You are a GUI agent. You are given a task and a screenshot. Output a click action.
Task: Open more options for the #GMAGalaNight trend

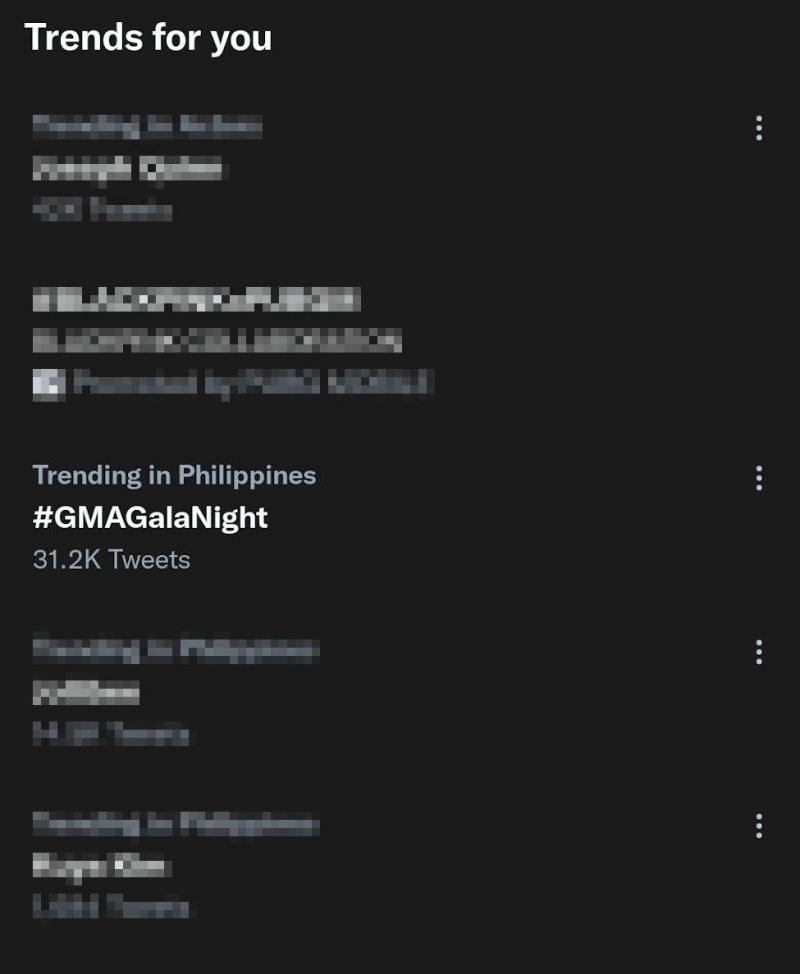pos(759,477)
